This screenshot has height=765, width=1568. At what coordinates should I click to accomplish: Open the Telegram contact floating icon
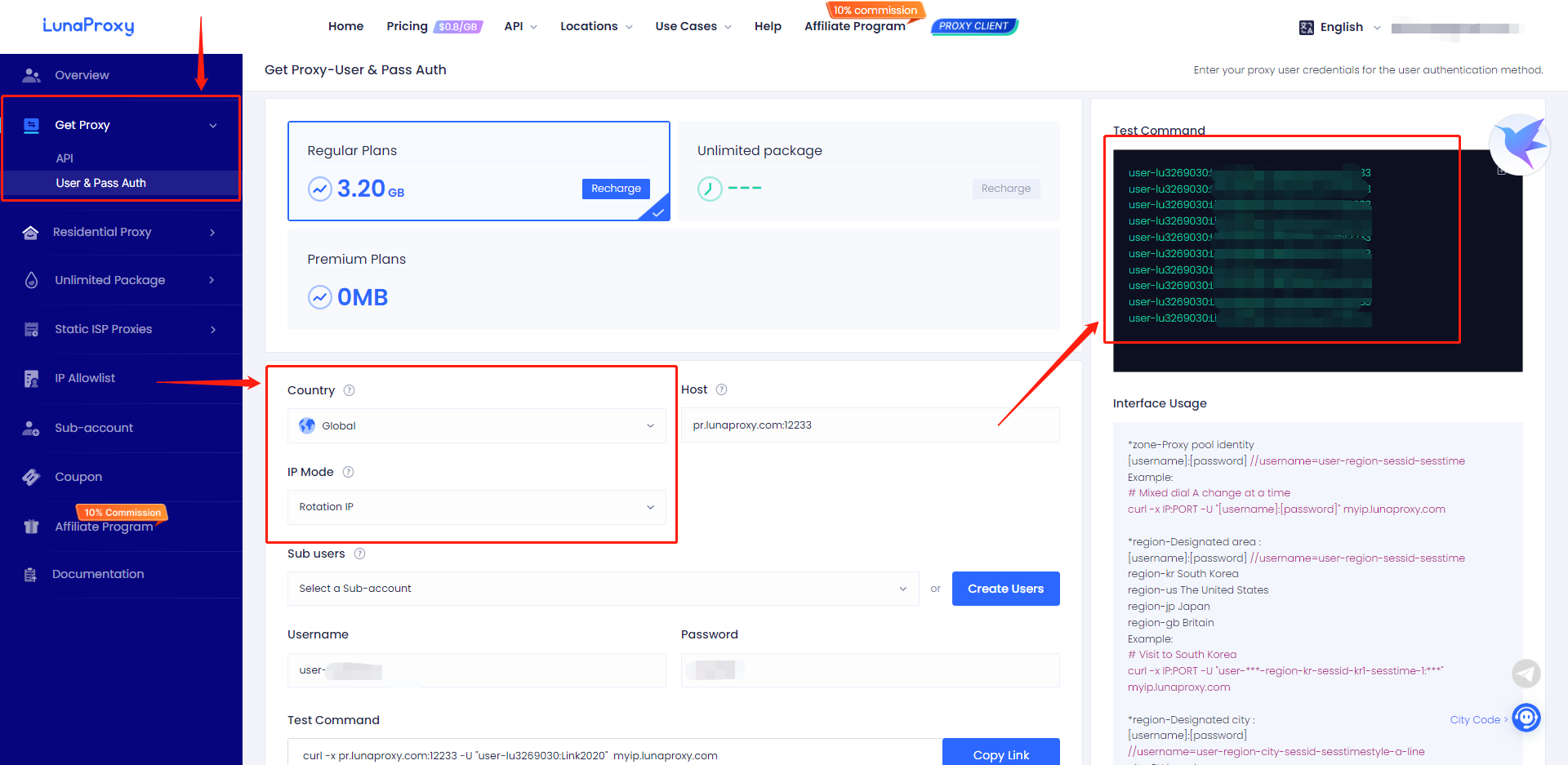[1526, 674]
